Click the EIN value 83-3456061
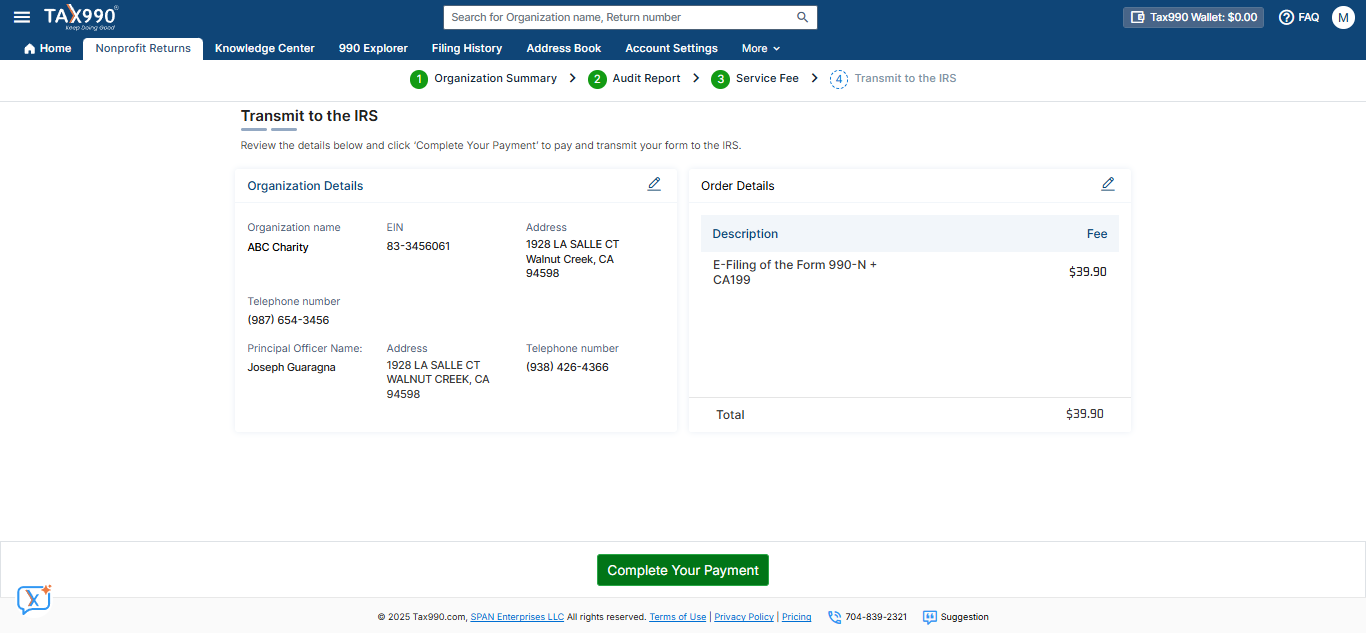The width and height of the screenshot is (1366, 633). tap(418, 246)
